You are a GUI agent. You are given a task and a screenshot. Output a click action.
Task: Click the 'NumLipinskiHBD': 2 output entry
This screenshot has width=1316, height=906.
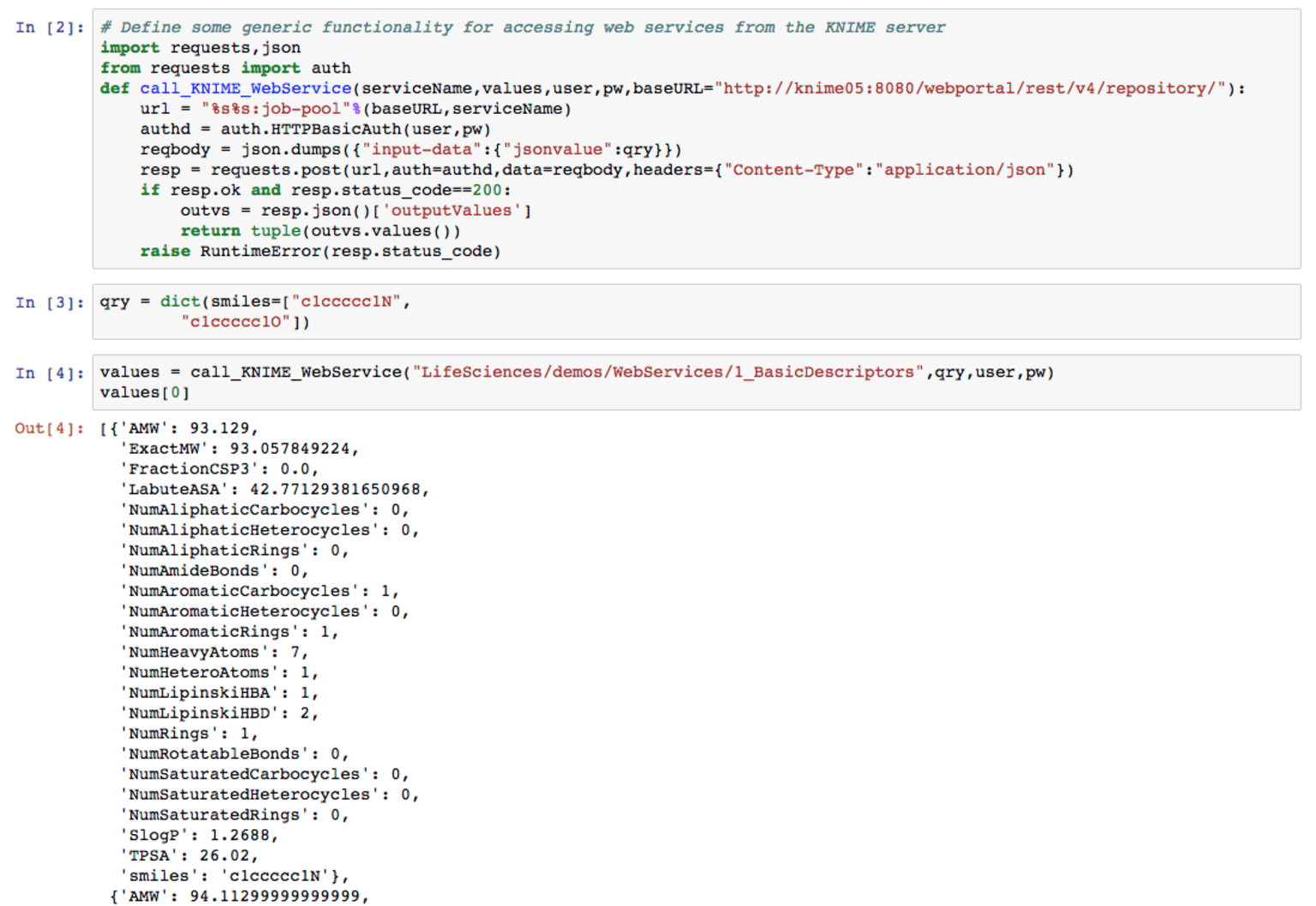(x=219, y=714)
